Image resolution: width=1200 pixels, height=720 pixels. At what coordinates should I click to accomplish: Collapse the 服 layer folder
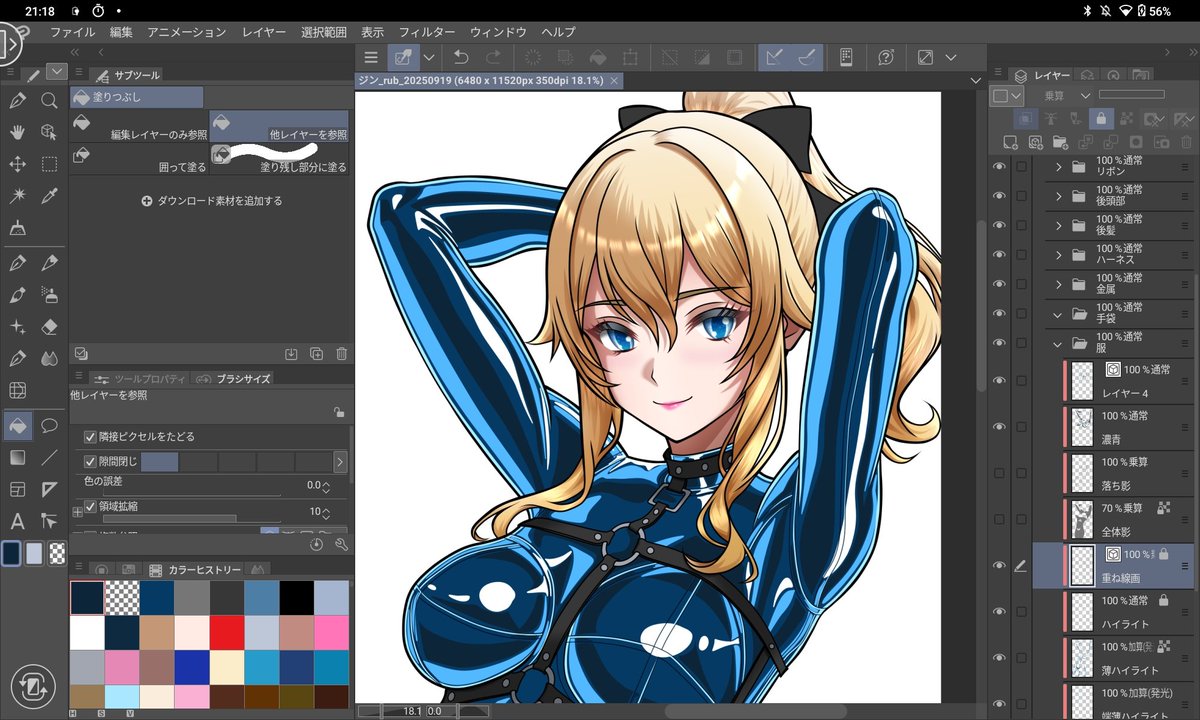(x=1058, y=344)
